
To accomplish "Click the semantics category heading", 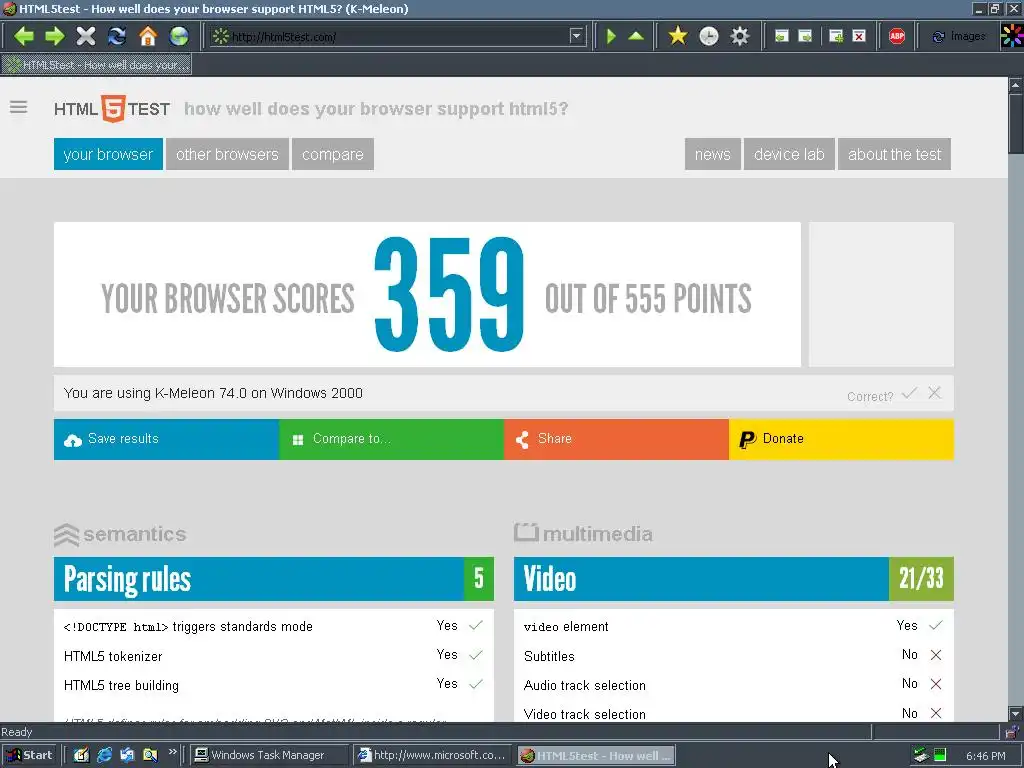I will point(121,534).
